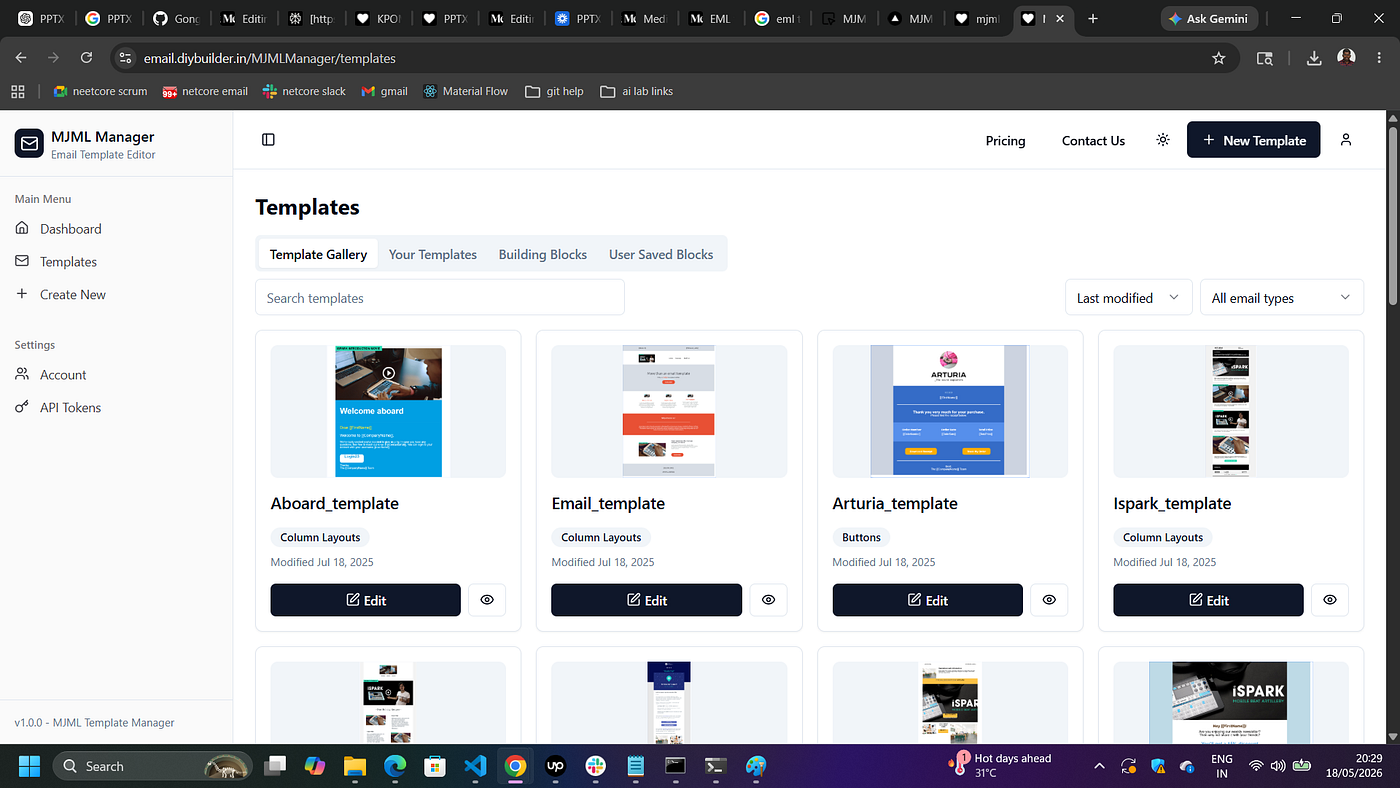Image resolution: width=1400 pixels, height=788 pixels.
Task: Open the weather Hot days ahead widget
Action: pos(1001,765)
